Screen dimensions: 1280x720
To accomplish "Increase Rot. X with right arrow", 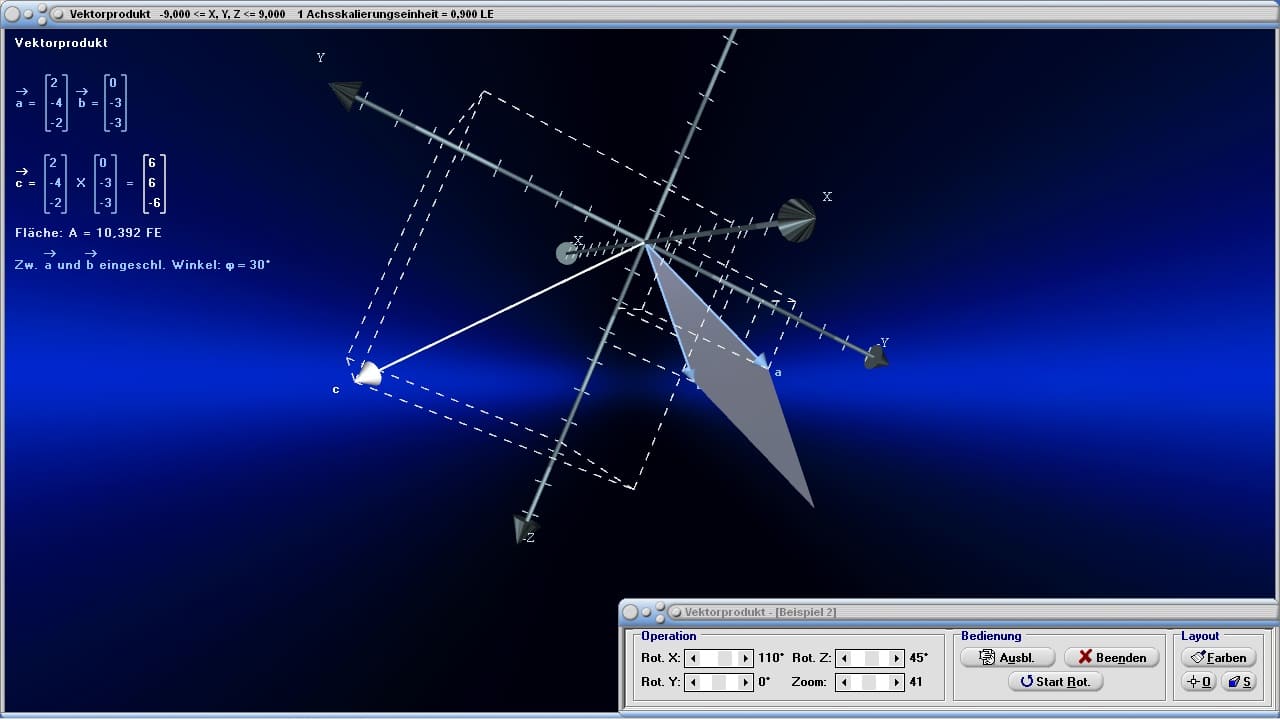I will click(x=746, y=658).
